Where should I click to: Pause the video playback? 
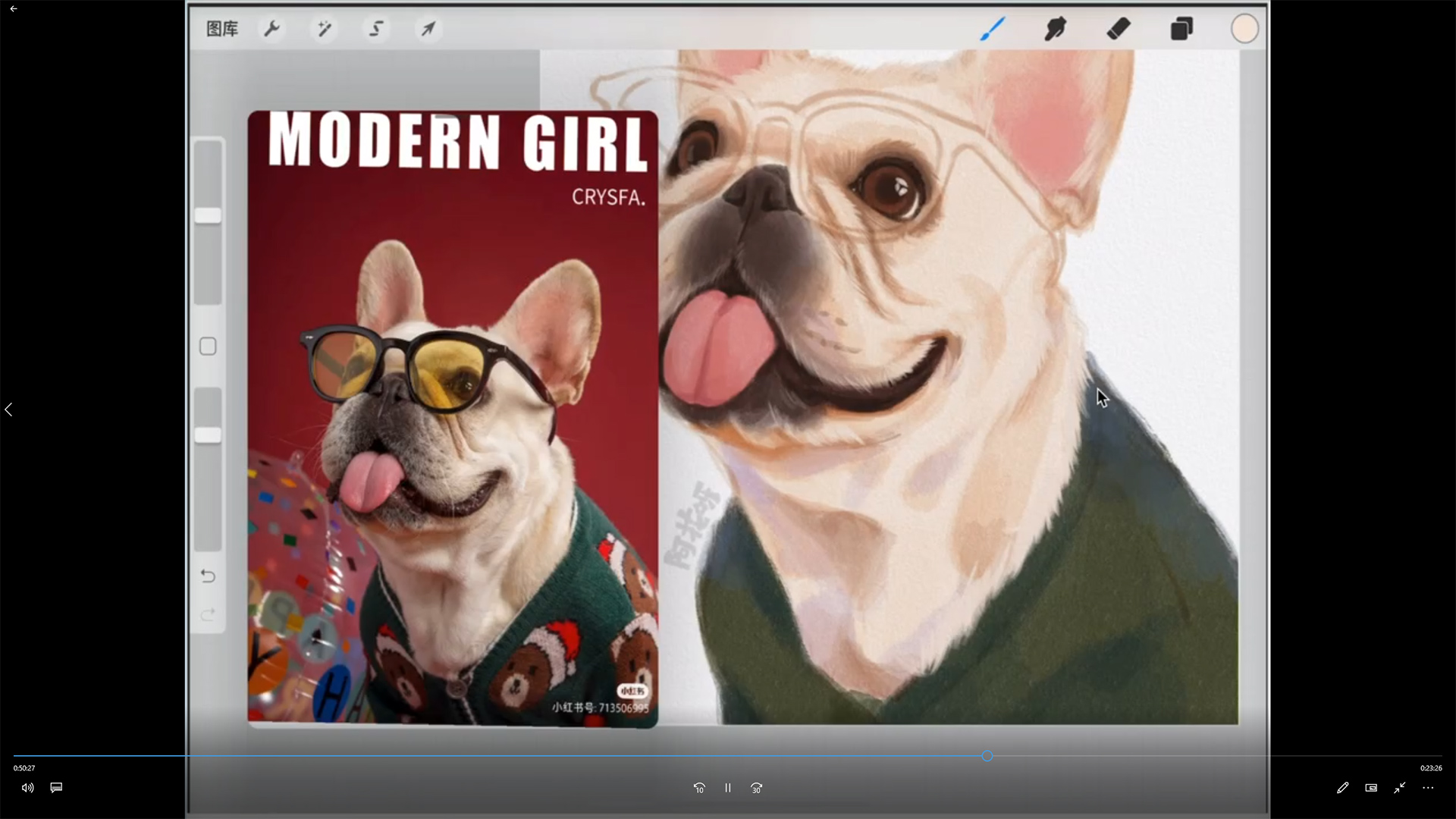pos(727,788)
